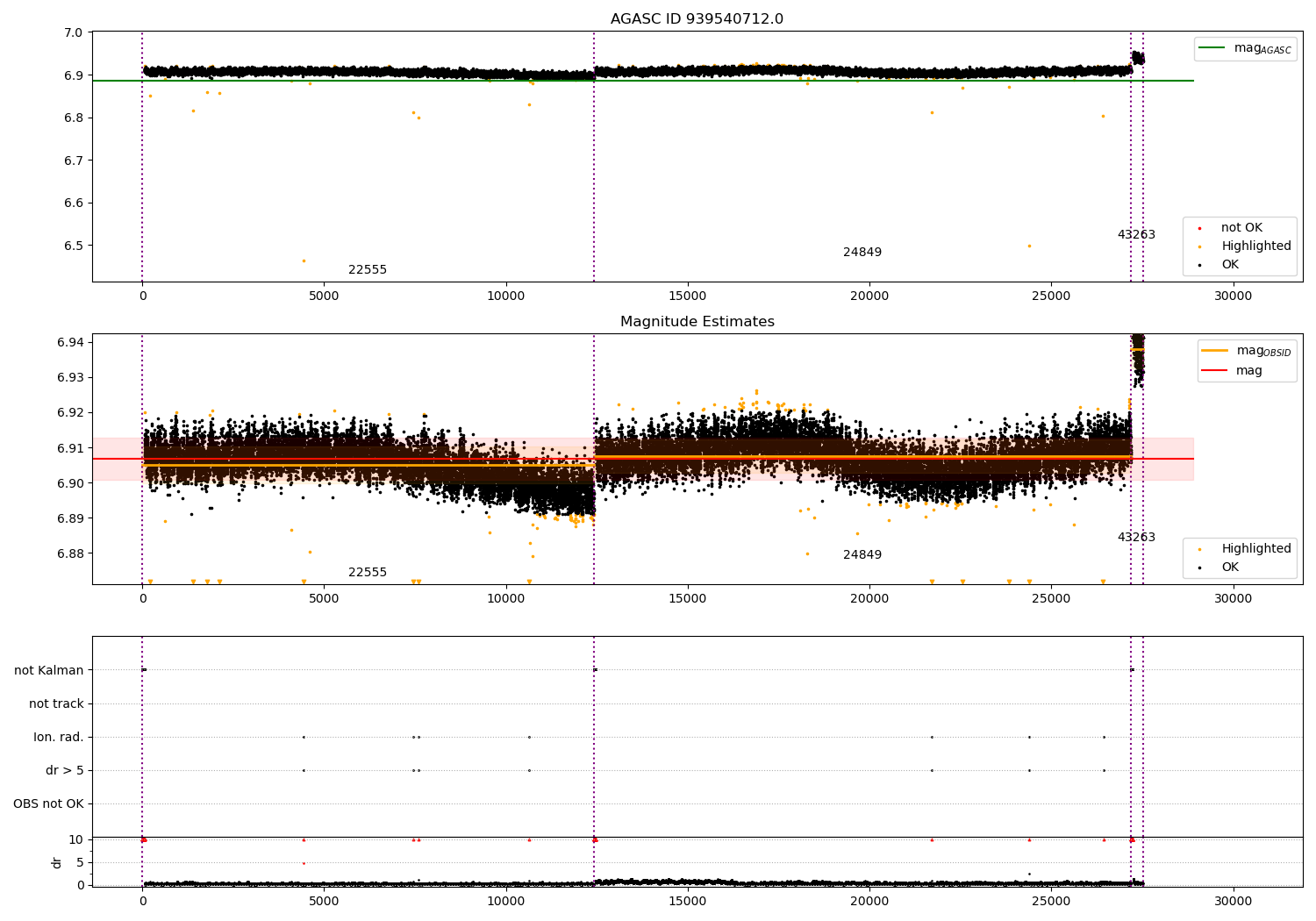
Task: Click the title 'AGASC ID 939540712.0'
Action: pyautogui.click(x=697, y=19)
